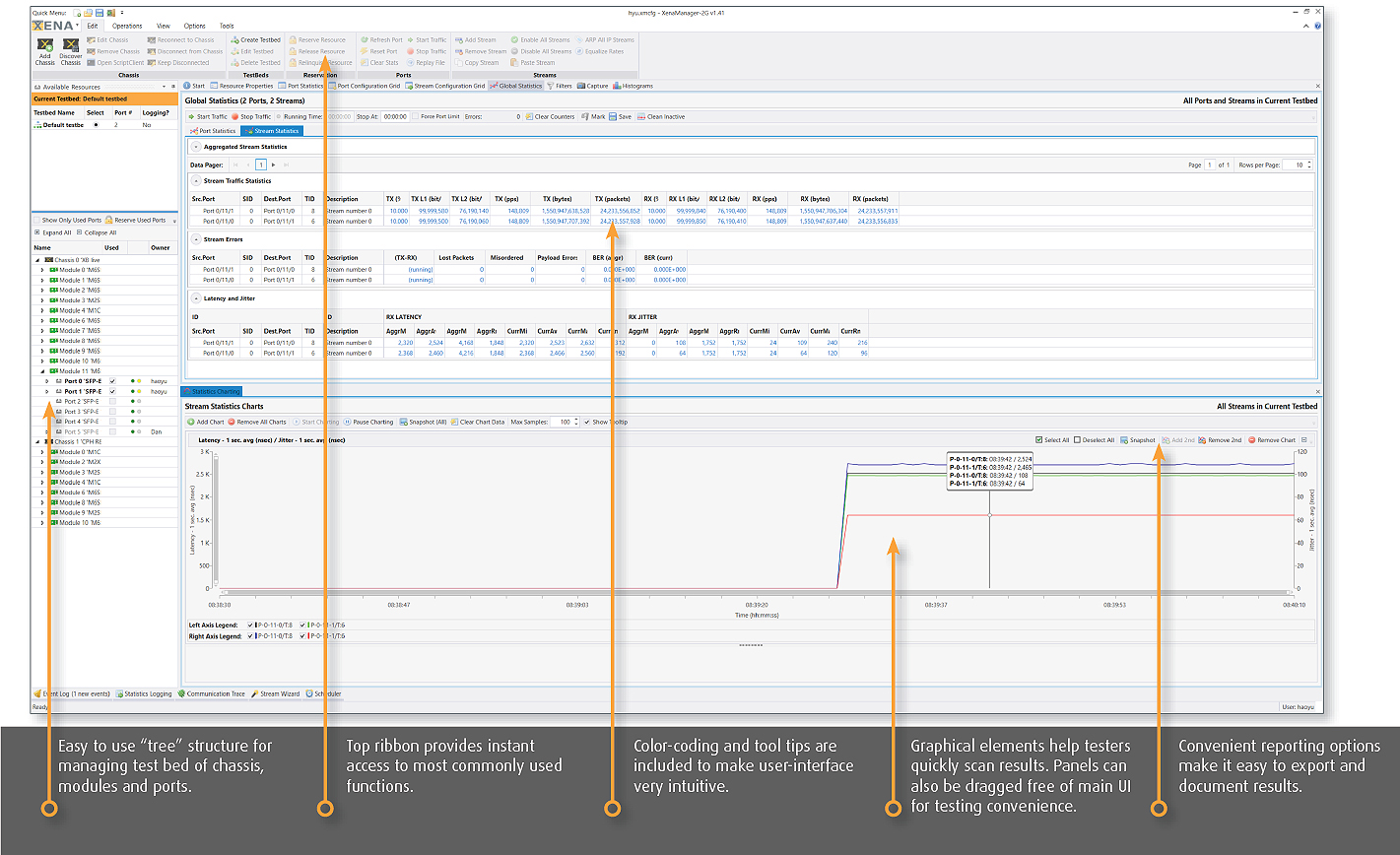Viewport: 1400px width, 855px height.
Task: Switch to the Port Configuration Grid tab
Action: click(x=365, y=86)
